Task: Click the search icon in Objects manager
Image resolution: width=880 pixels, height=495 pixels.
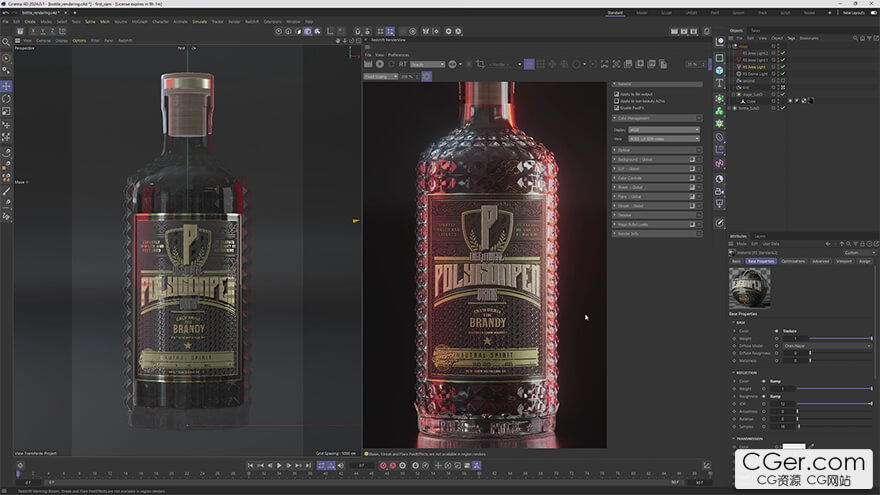Action: tap(855, 38)
